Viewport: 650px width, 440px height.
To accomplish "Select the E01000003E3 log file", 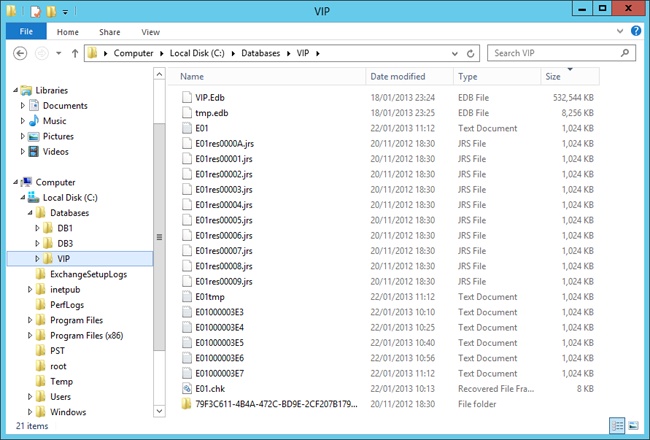I will (219, 312).
